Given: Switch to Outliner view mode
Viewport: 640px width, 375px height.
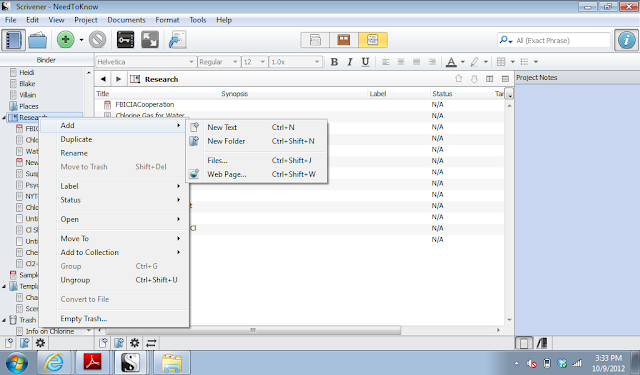Looking at the screenshot, I should tap(373, 40).
